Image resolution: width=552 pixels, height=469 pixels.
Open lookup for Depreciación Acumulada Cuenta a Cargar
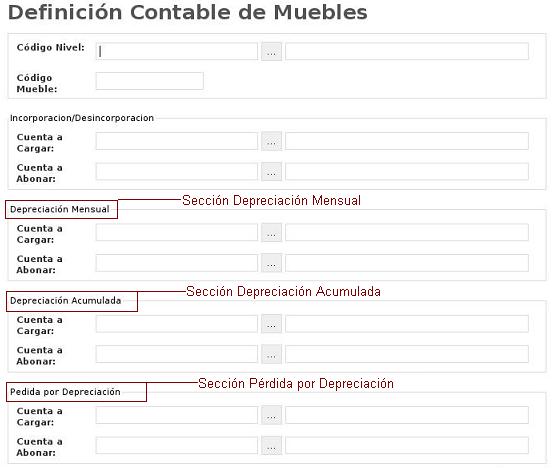[x=271, y=324]
